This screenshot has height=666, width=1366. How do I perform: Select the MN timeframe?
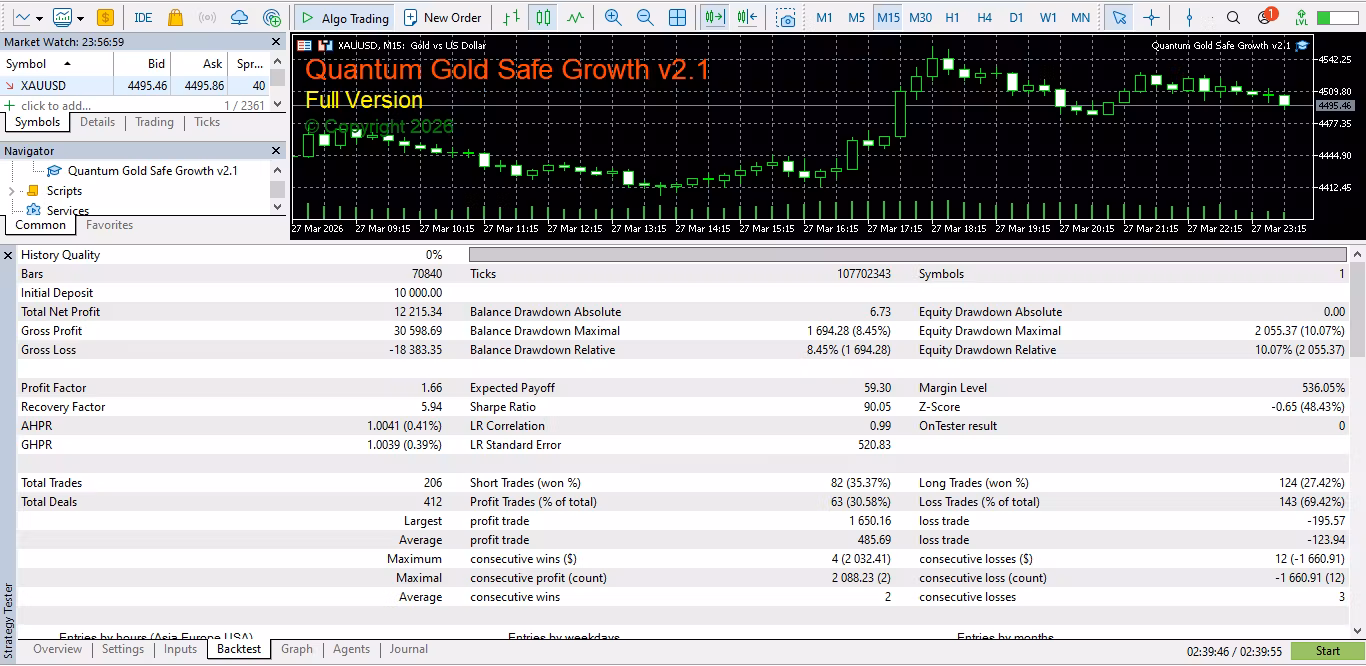[x=1080, y=18]
